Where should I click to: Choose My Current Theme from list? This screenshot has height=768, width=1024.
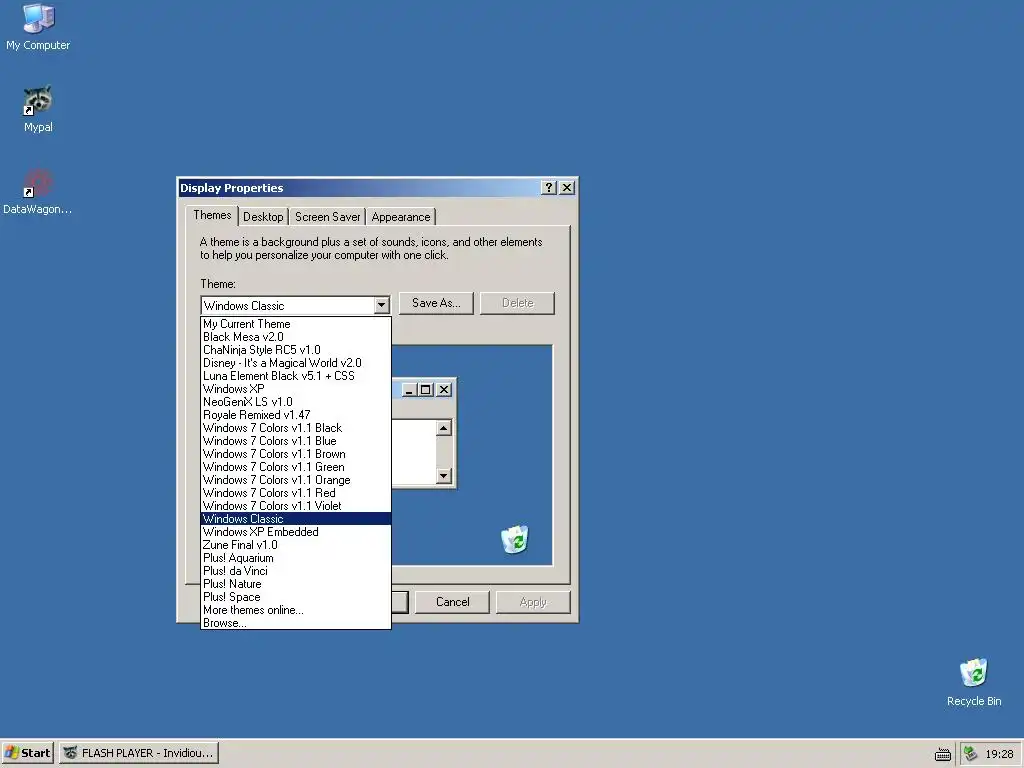296,324
